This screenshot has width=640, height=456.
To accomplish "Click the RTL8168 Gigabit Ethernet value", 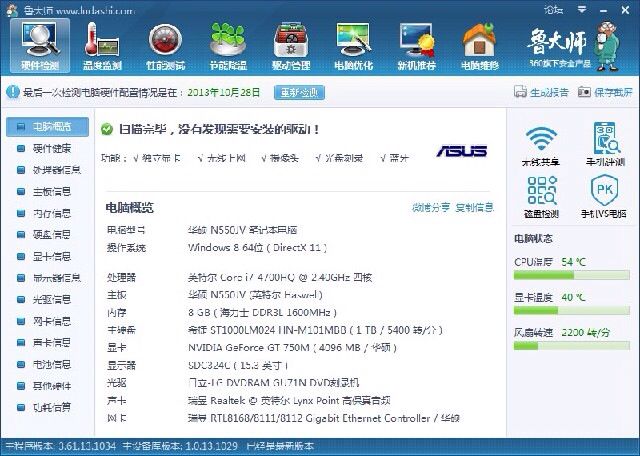I will [x=324, y=418].
